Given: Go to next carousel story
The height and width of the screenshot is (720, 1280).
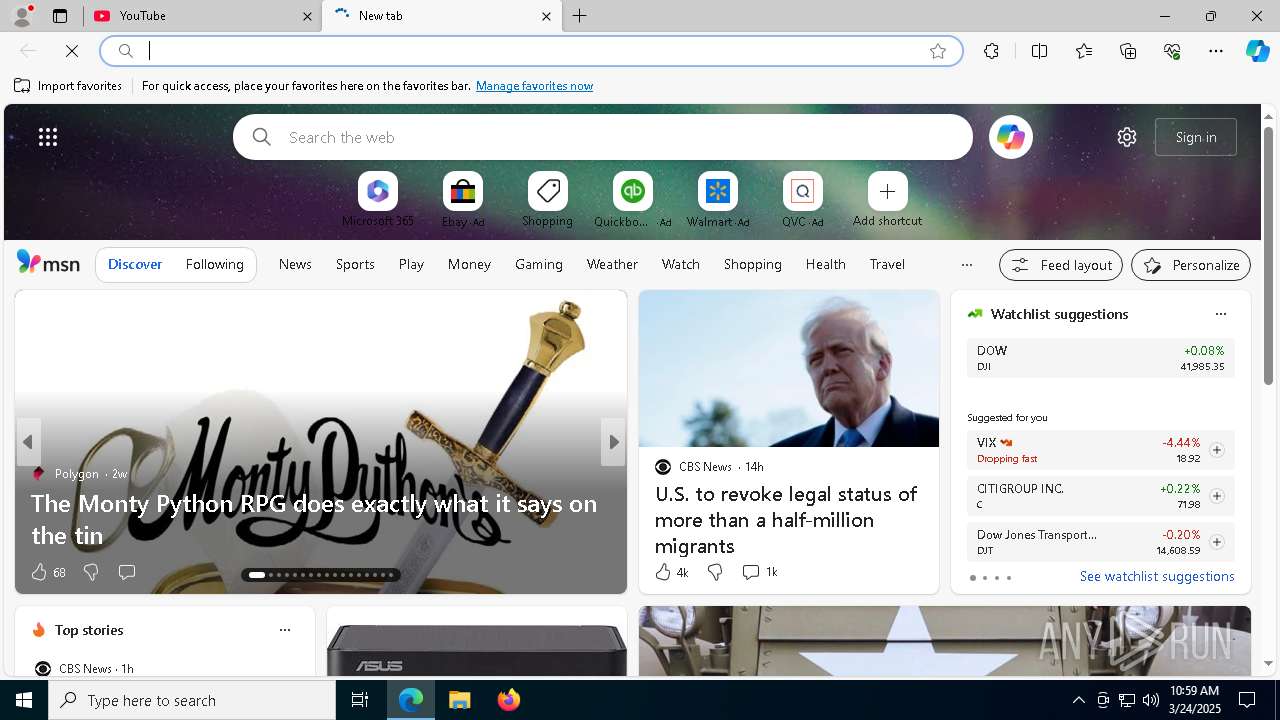Looking at the screenshot, I should click(613, 442).
